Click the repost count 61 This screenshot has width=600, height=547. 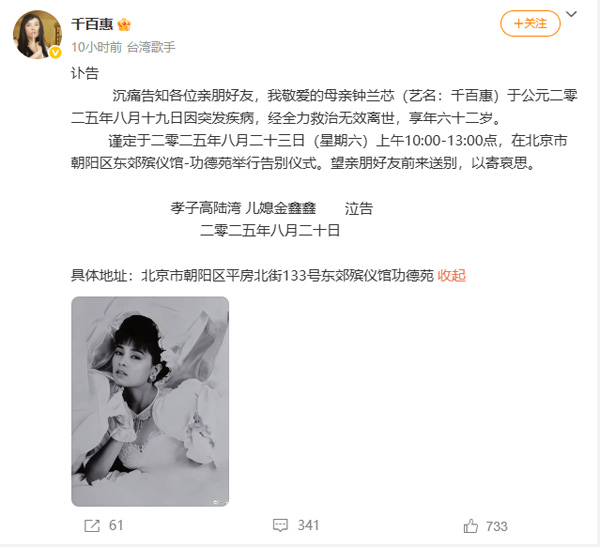coord(116,526)
